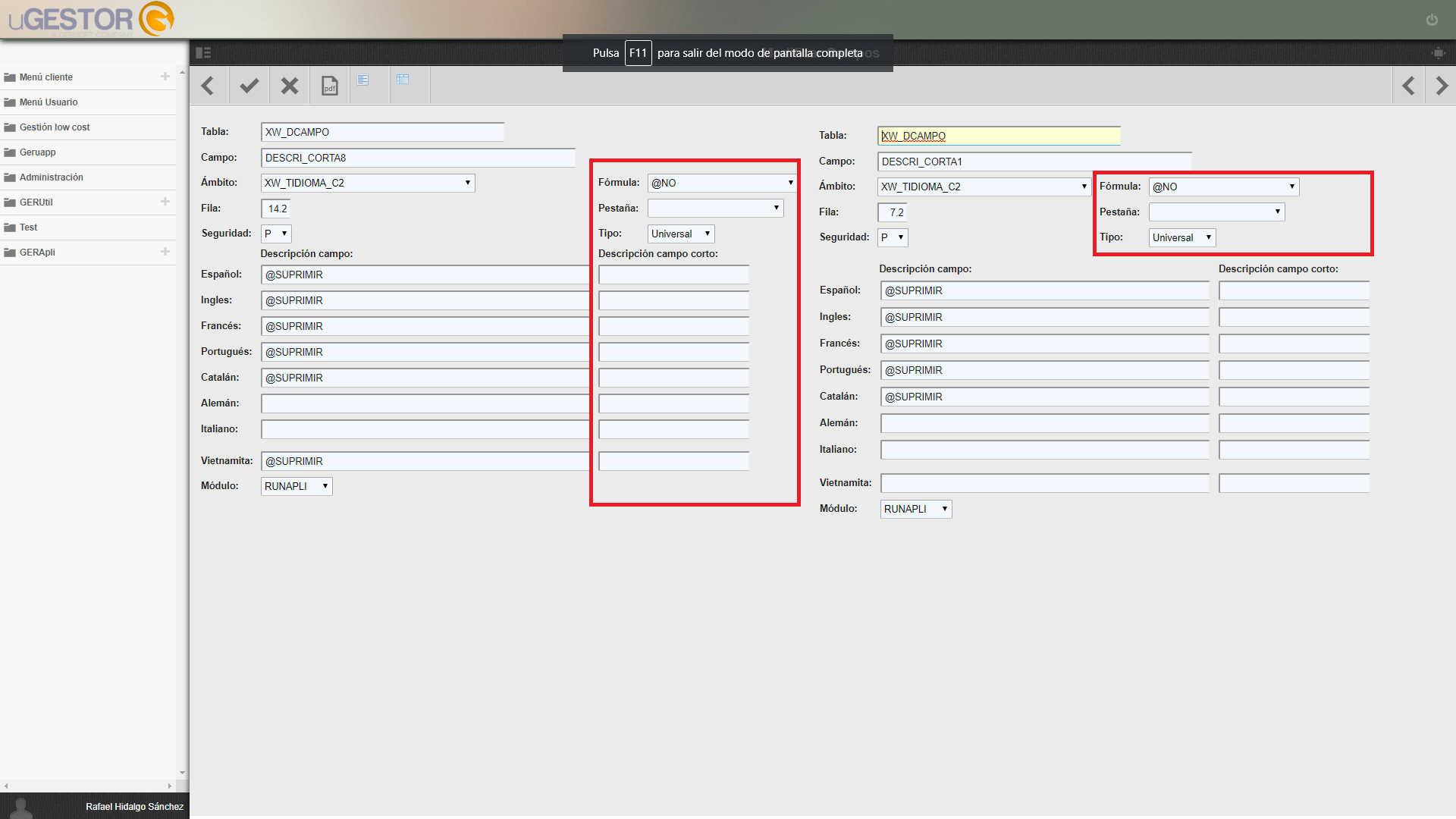Click Campo DESCRI_CORTA8 field
This screenshot has height=819, width=1456.
click(x=418, y=158)
